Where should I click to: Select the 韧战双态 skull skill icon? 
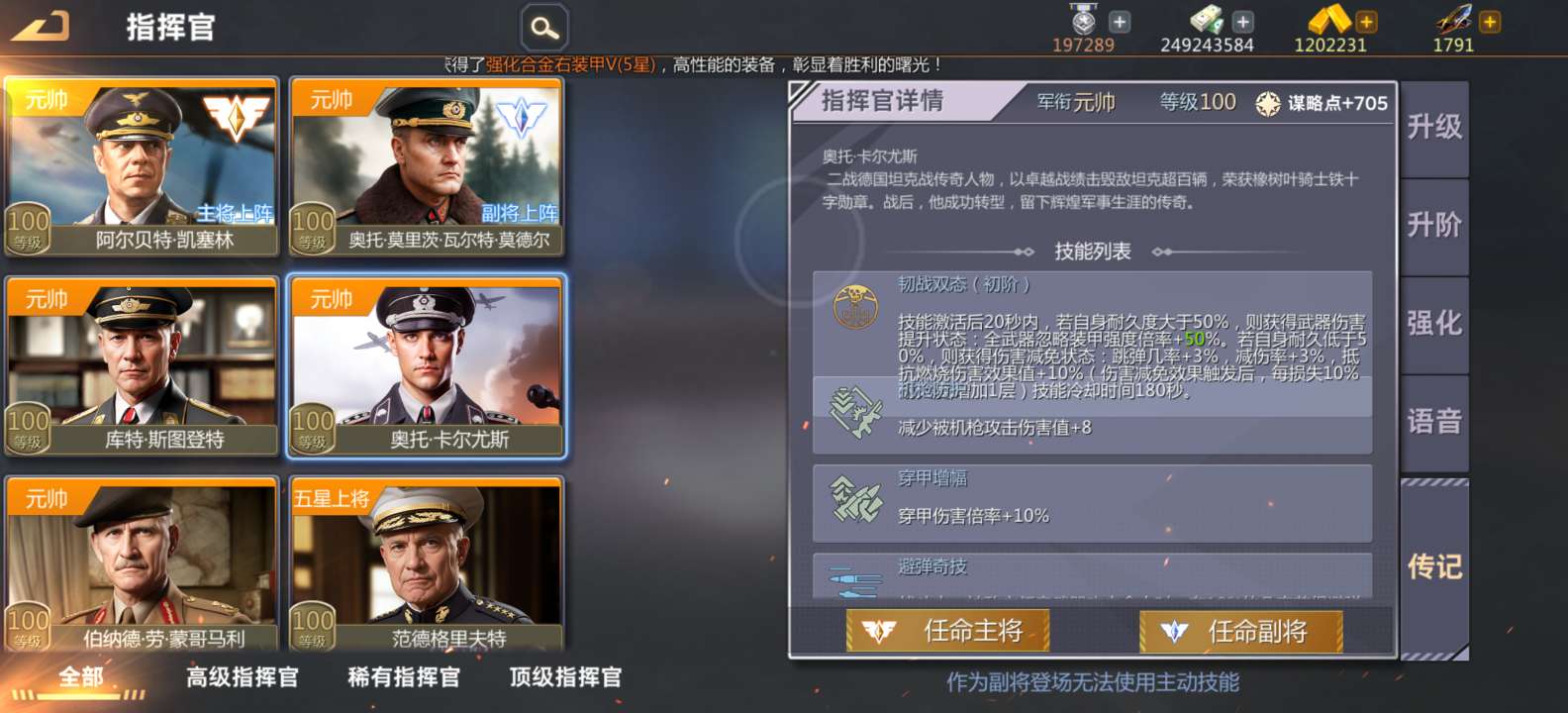[x=855, y=307]
